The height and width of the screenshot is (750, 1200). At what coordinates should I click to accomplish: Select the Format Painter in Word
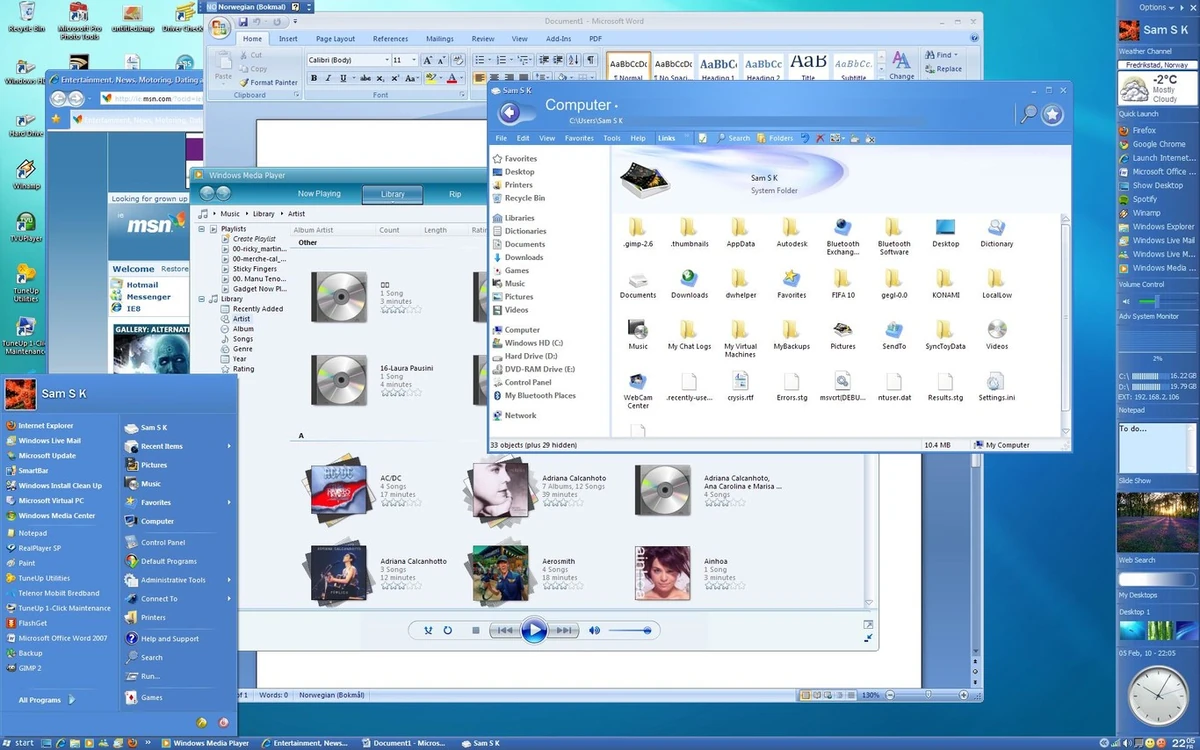pyautogui.click(x=276, y=82)
